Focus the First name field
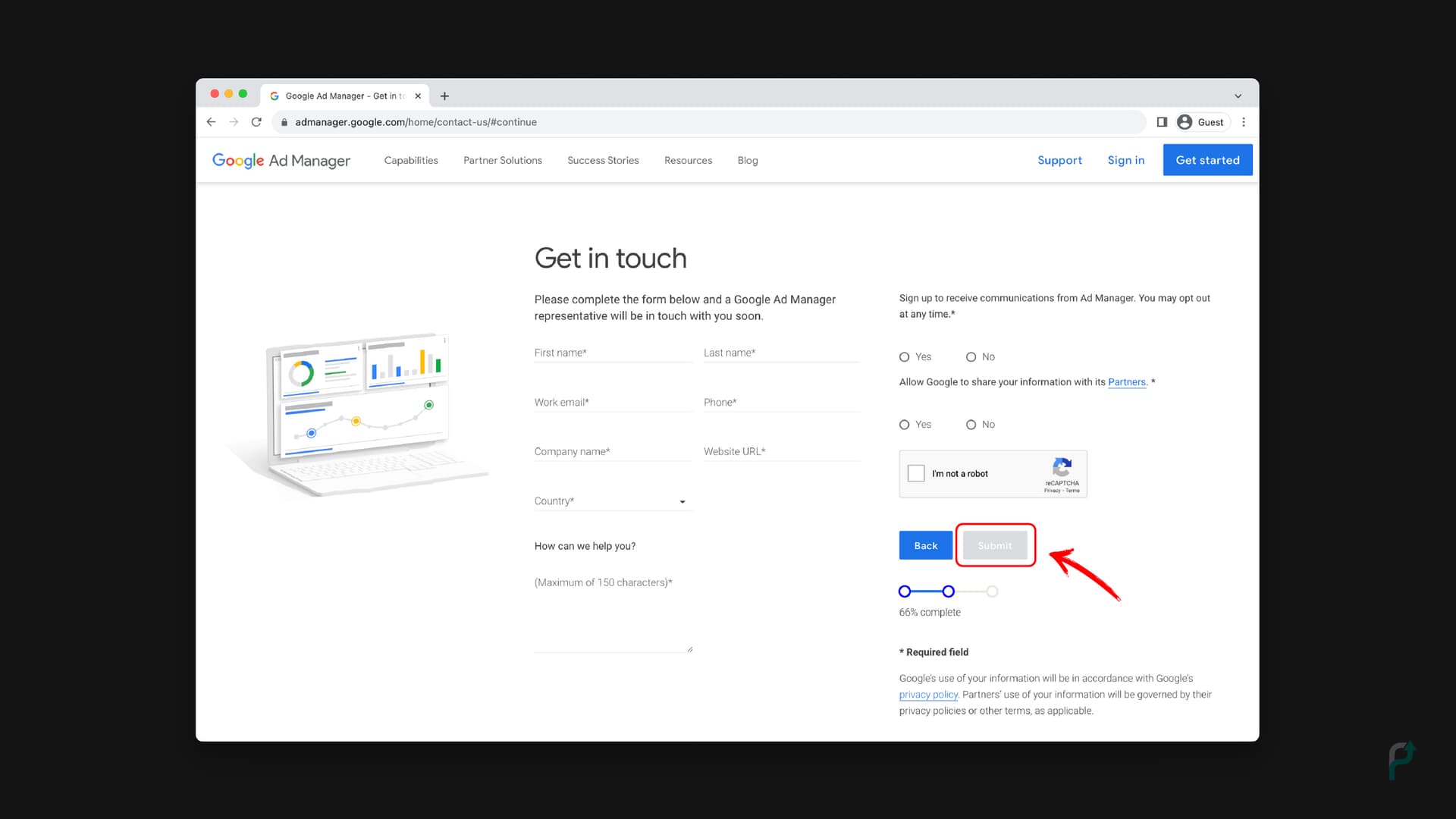This screenshot has height=819, width=1456. click(x=613, y=353)
